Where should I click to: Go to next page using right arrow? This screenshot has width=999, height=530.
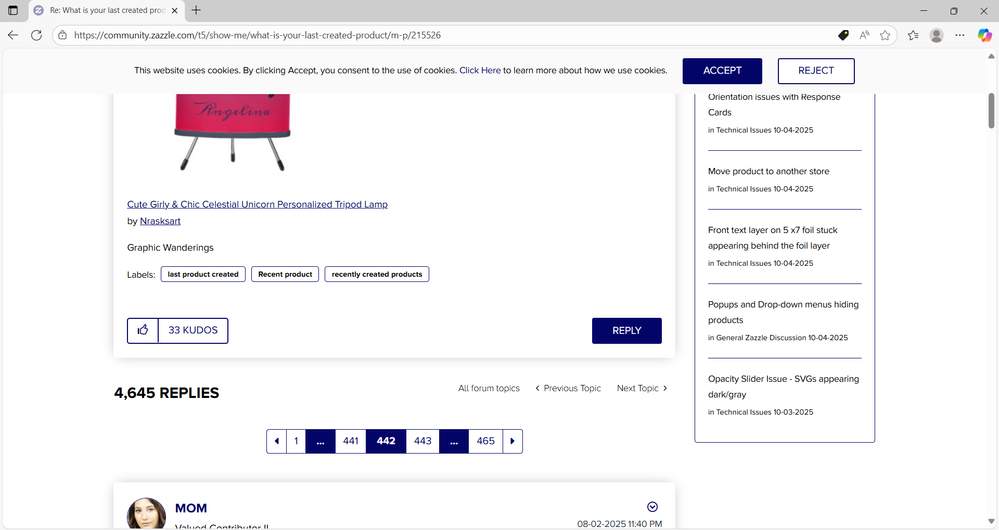coord(512,441)
